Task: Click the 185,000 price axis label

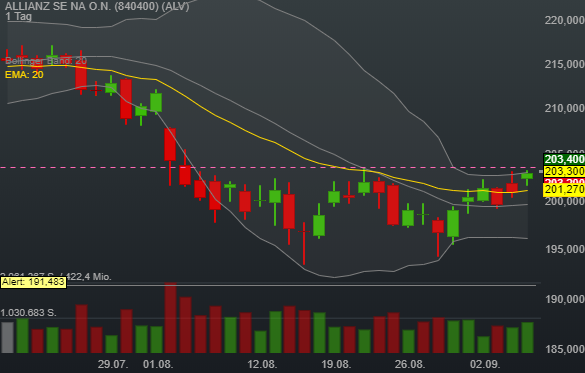Action: [x=564, y=350]
